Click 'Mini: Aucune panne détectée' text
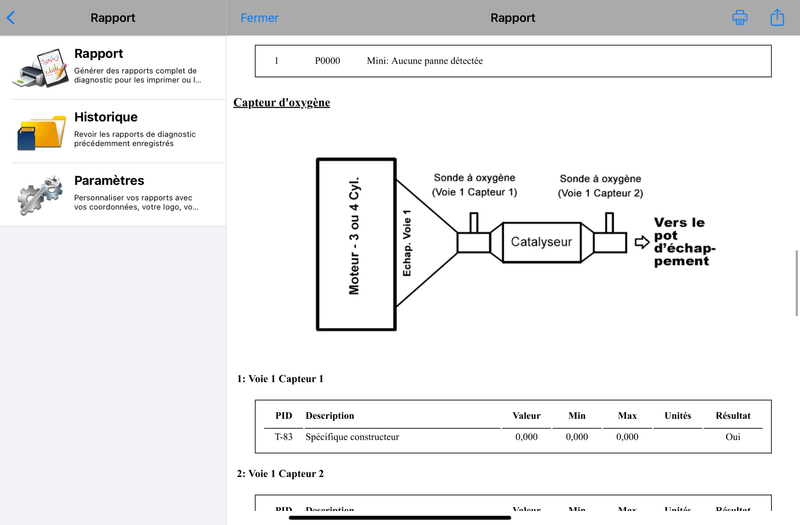800x525 pixels. 424,61
